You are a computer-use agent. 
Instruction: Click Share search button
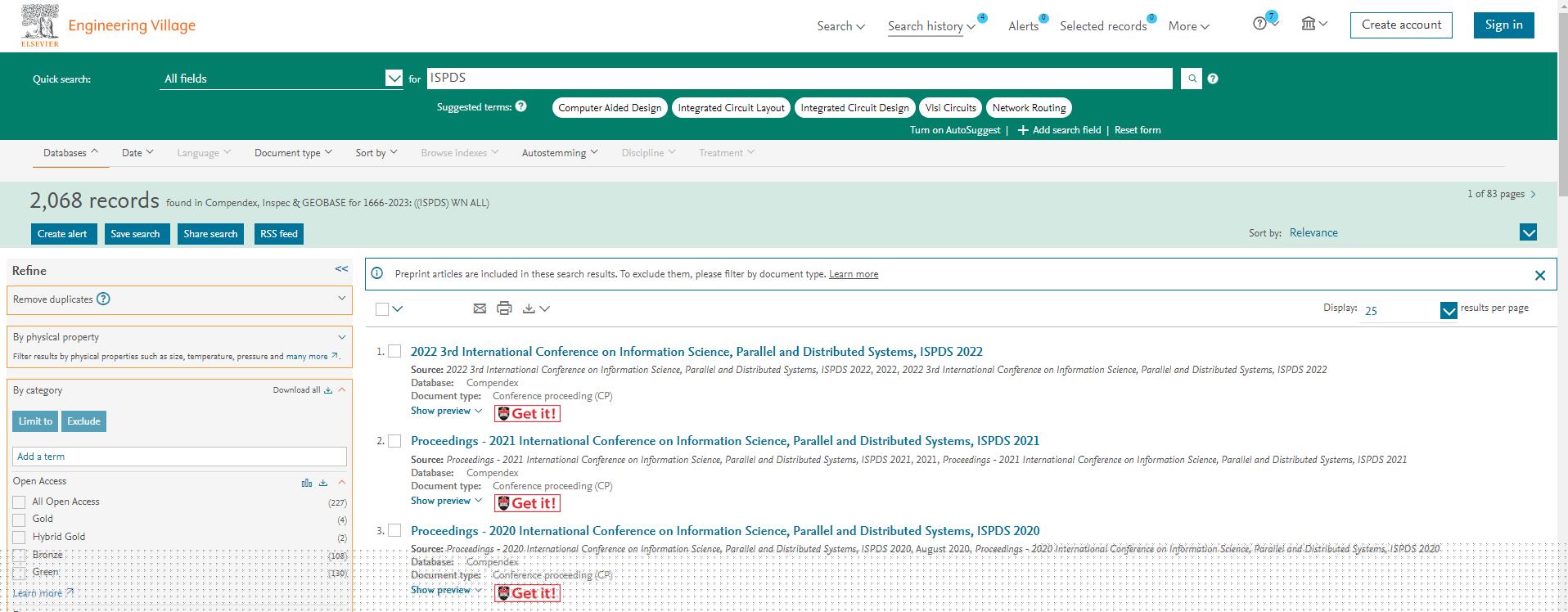tap(210, 234)
